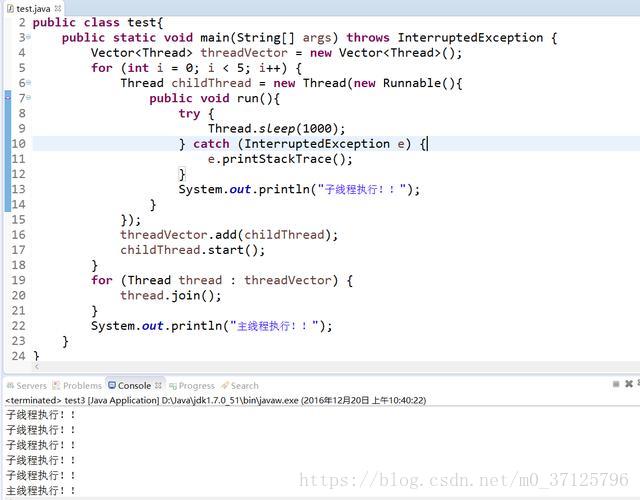Click Remove Launch X icon in Console
640x500 pixels.
629,384
